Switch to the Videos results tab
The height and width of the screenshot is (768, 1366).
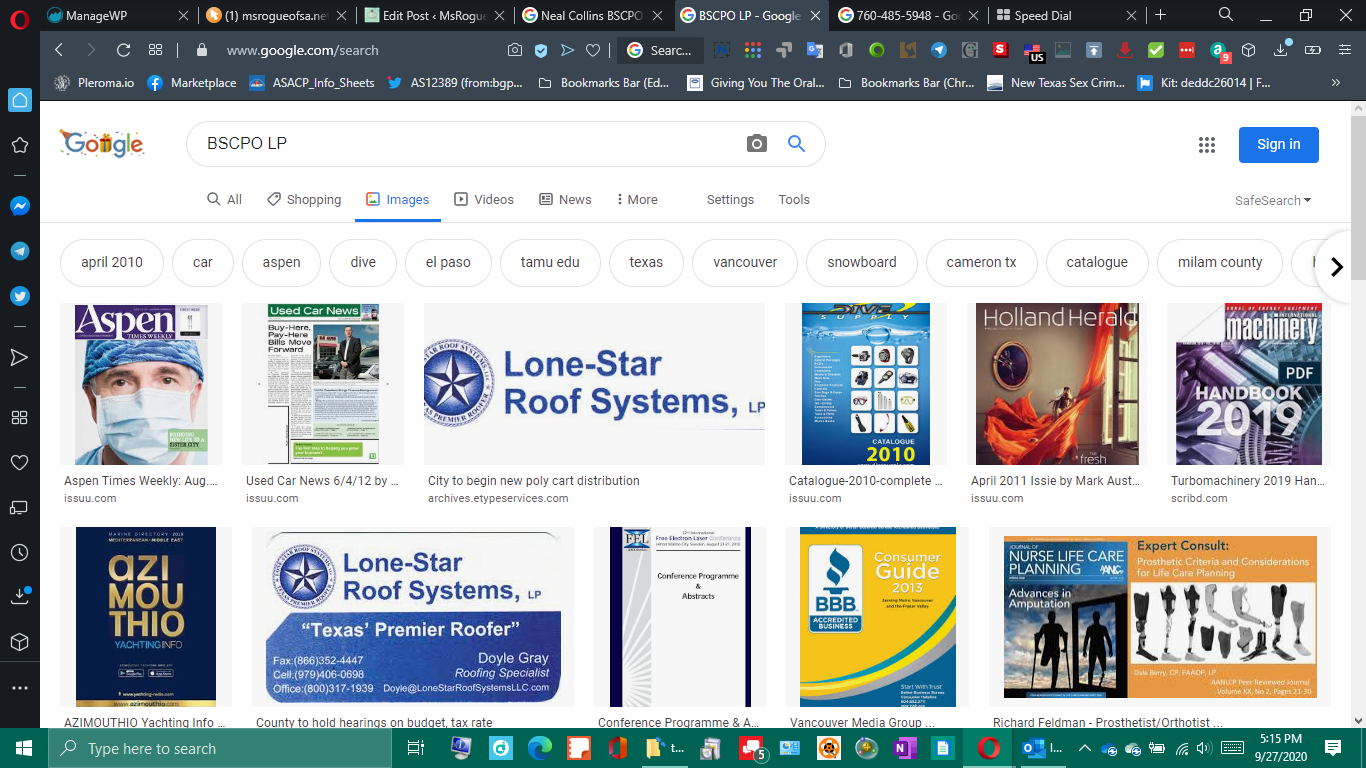tap(484, 200)
